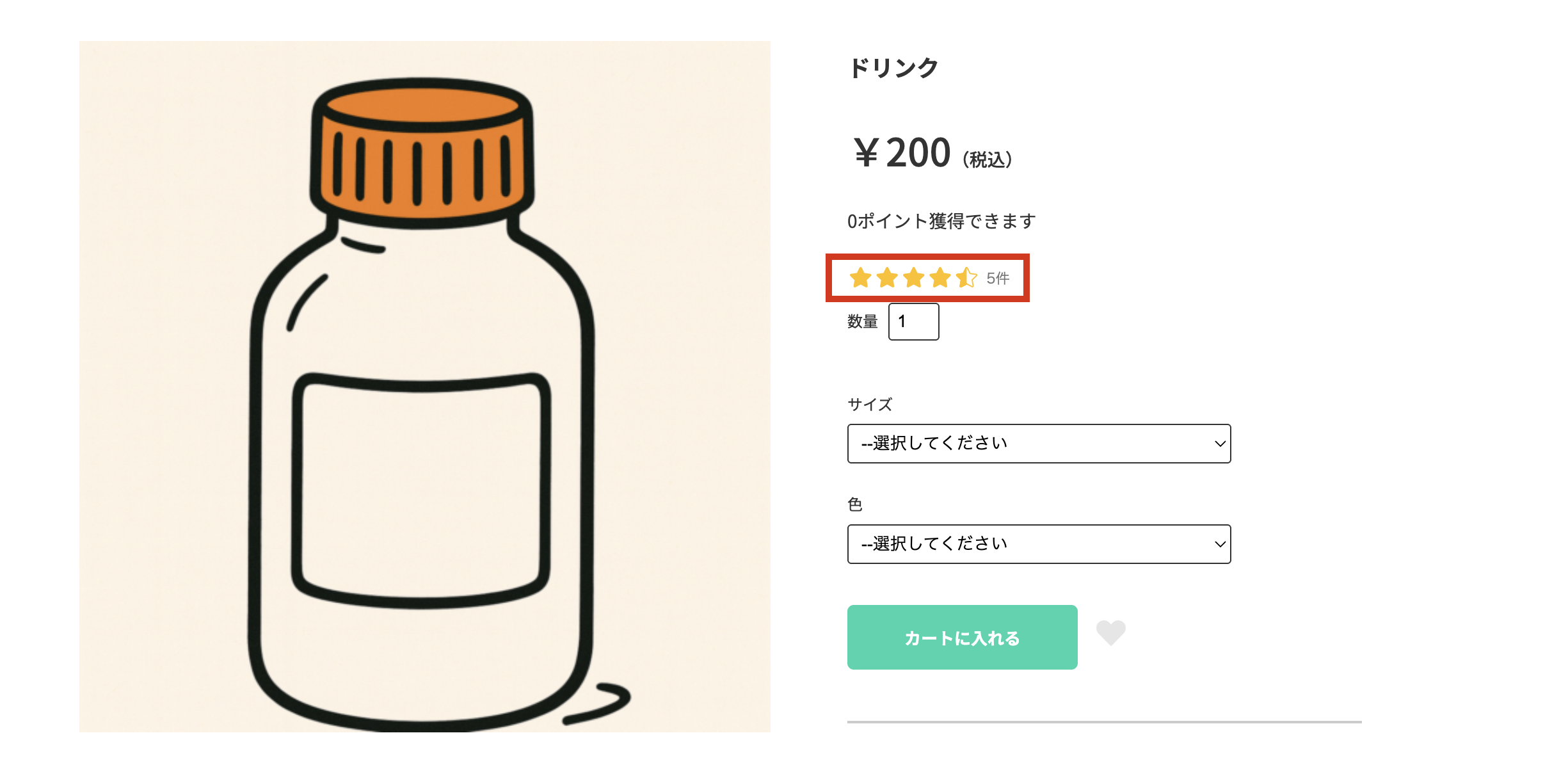Screen dimensions: 1568x765
Task: Click the first rating star
Action: (x=860, y=278)
